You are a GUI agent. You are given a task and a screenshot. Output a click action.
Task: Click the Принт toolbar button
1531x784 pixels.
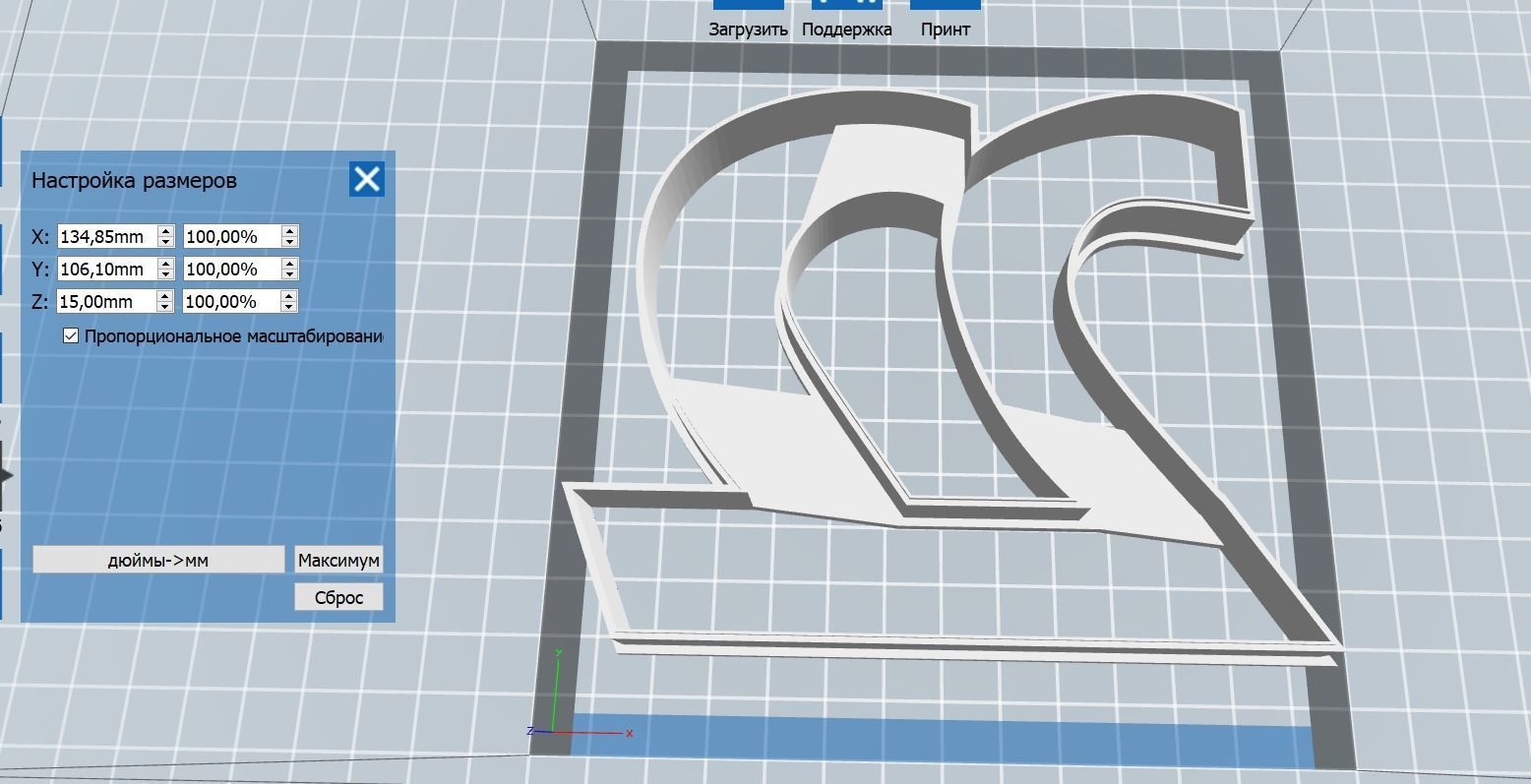[946, 20]
